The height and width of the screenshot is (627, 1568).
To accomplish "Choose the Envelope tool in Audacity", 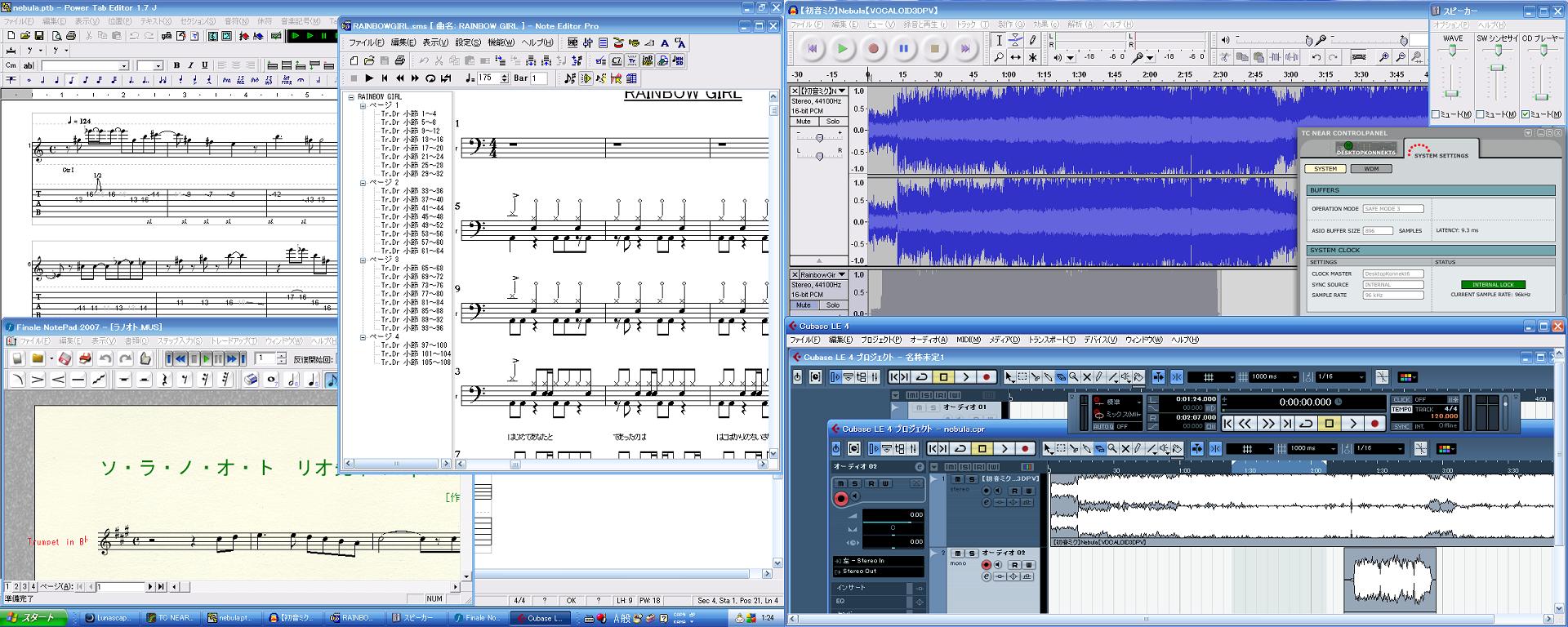I will click(1015, 40).
